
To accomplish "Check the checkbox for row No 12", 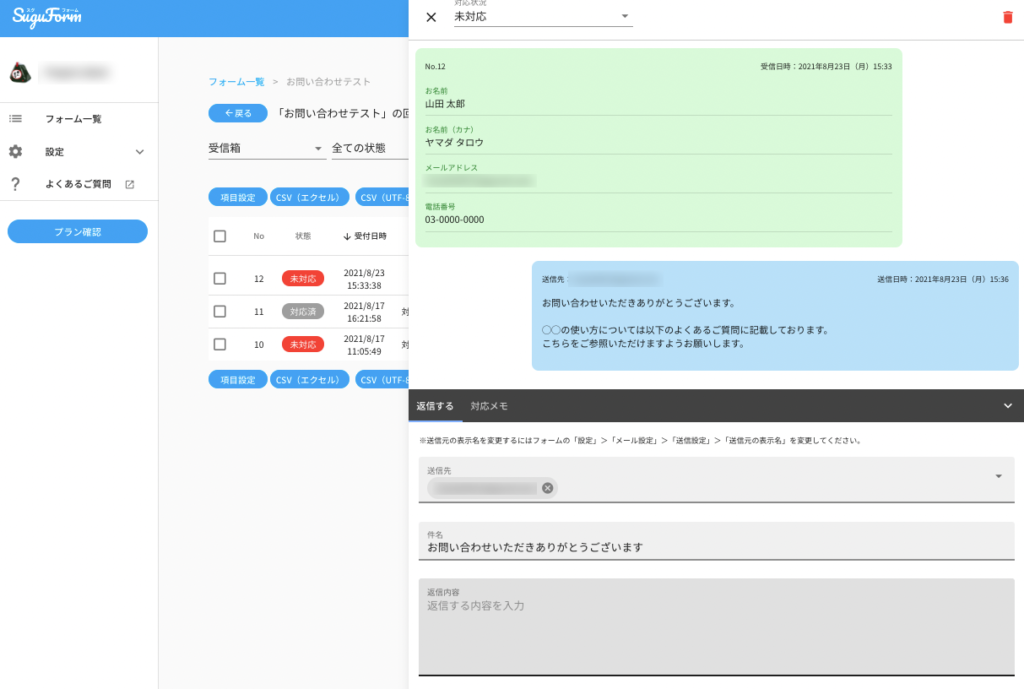I will coord(220,278).
